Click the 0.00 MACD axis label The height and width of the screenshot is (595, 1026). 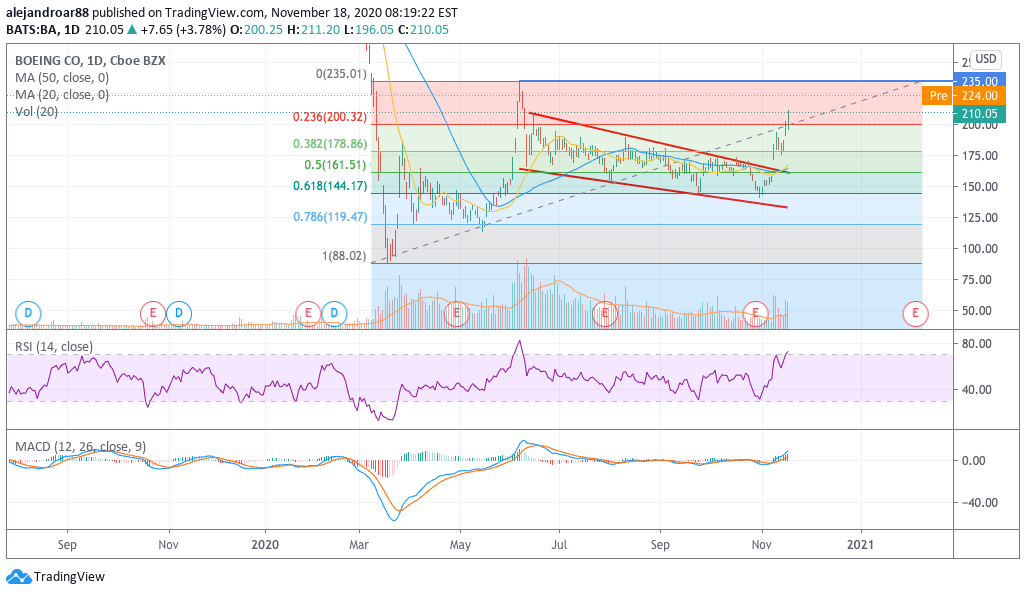(x=974, y=461)
